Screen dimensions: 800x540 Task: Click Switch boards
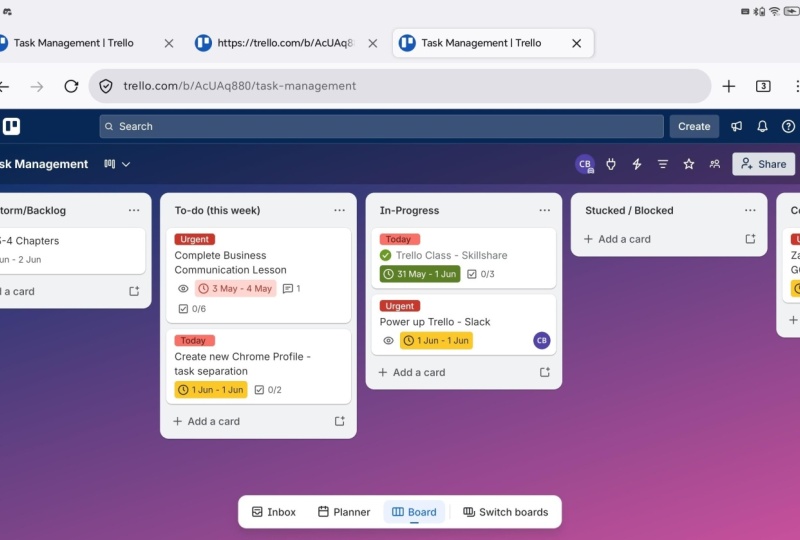pos(505,512)
